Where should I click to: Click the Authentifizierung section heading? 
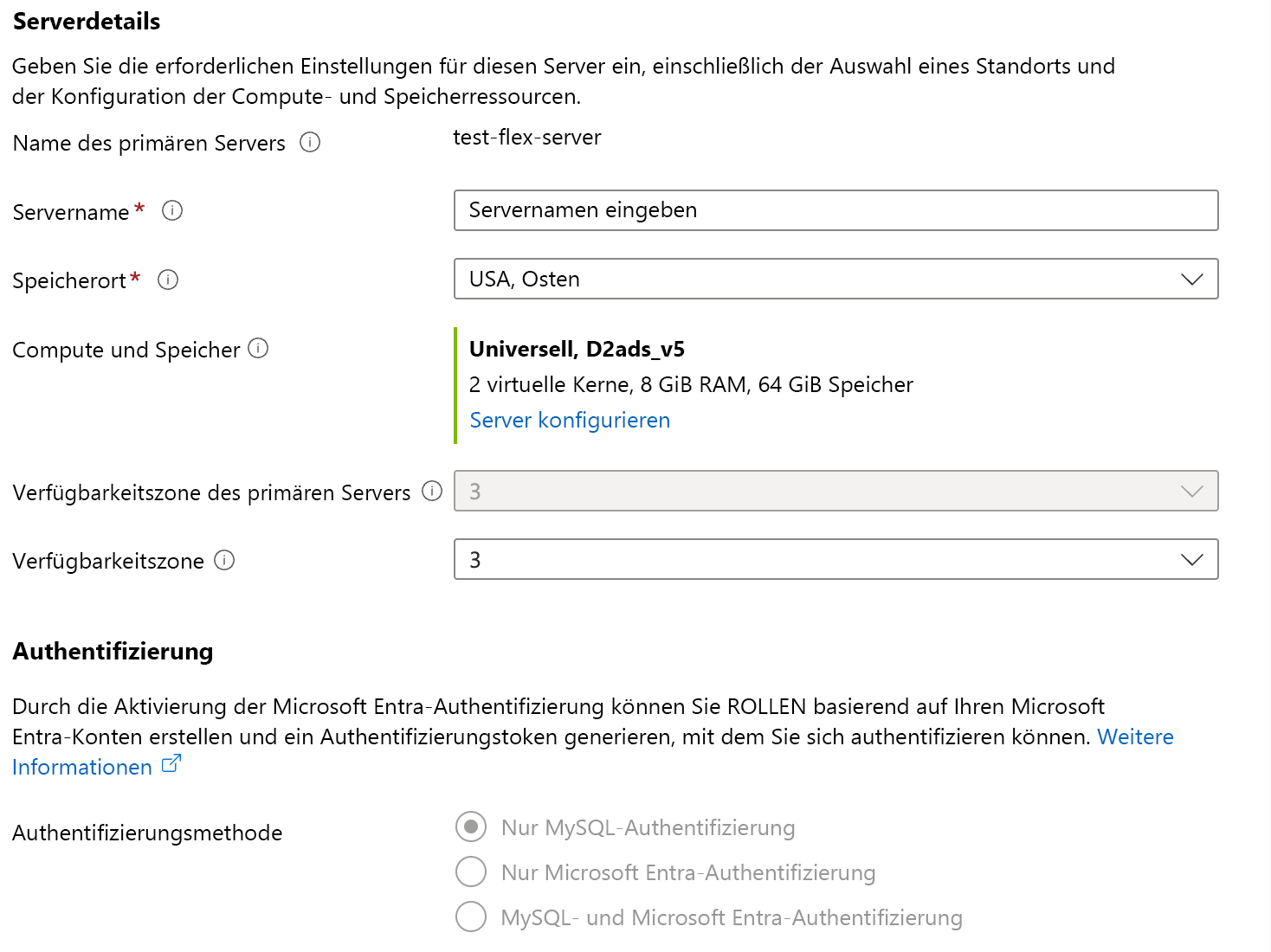[112, 651]
